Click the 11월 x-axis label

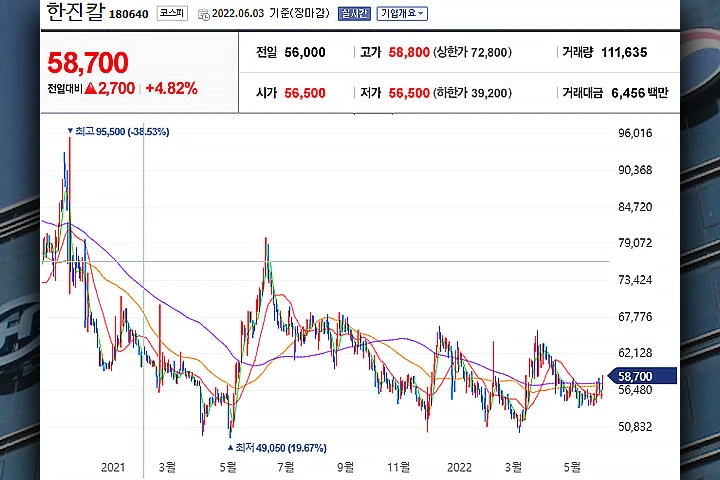coord(398,467)
